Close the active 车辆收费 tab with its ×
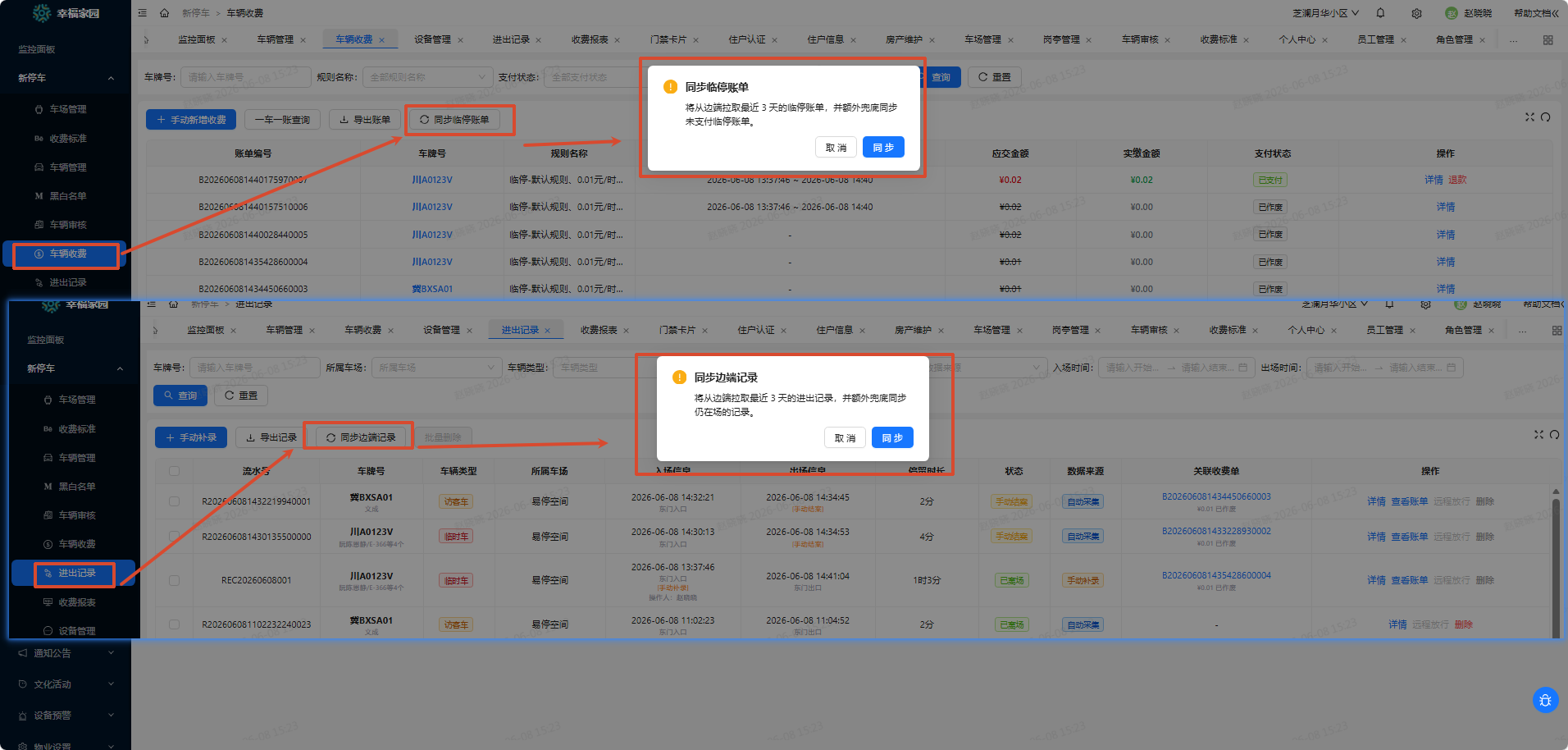 pyautogui.click(x=381, y=40)
